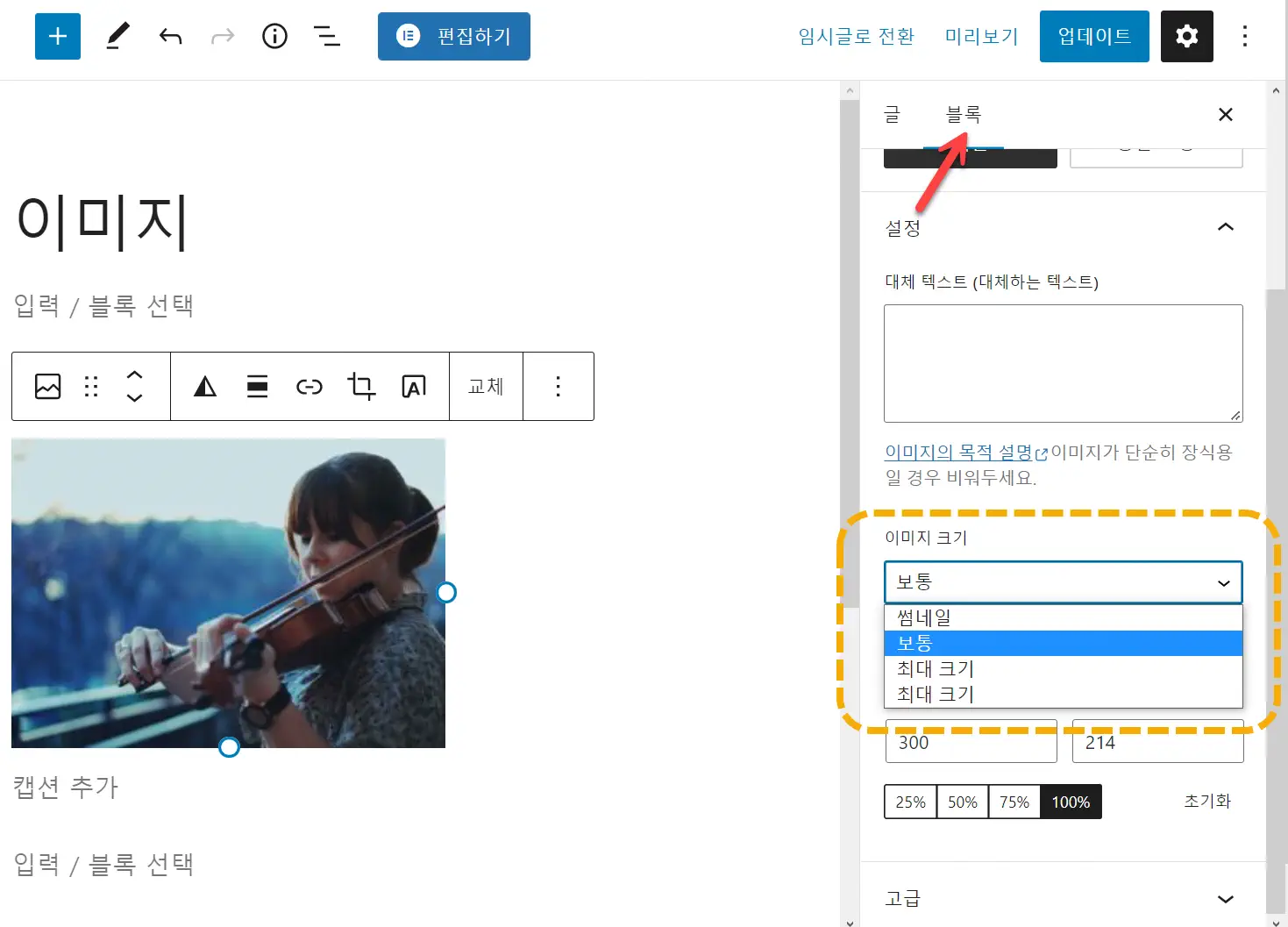Screen dimensions: 1288x927
Task: Add text over the image
Action: tap(413, 386)
